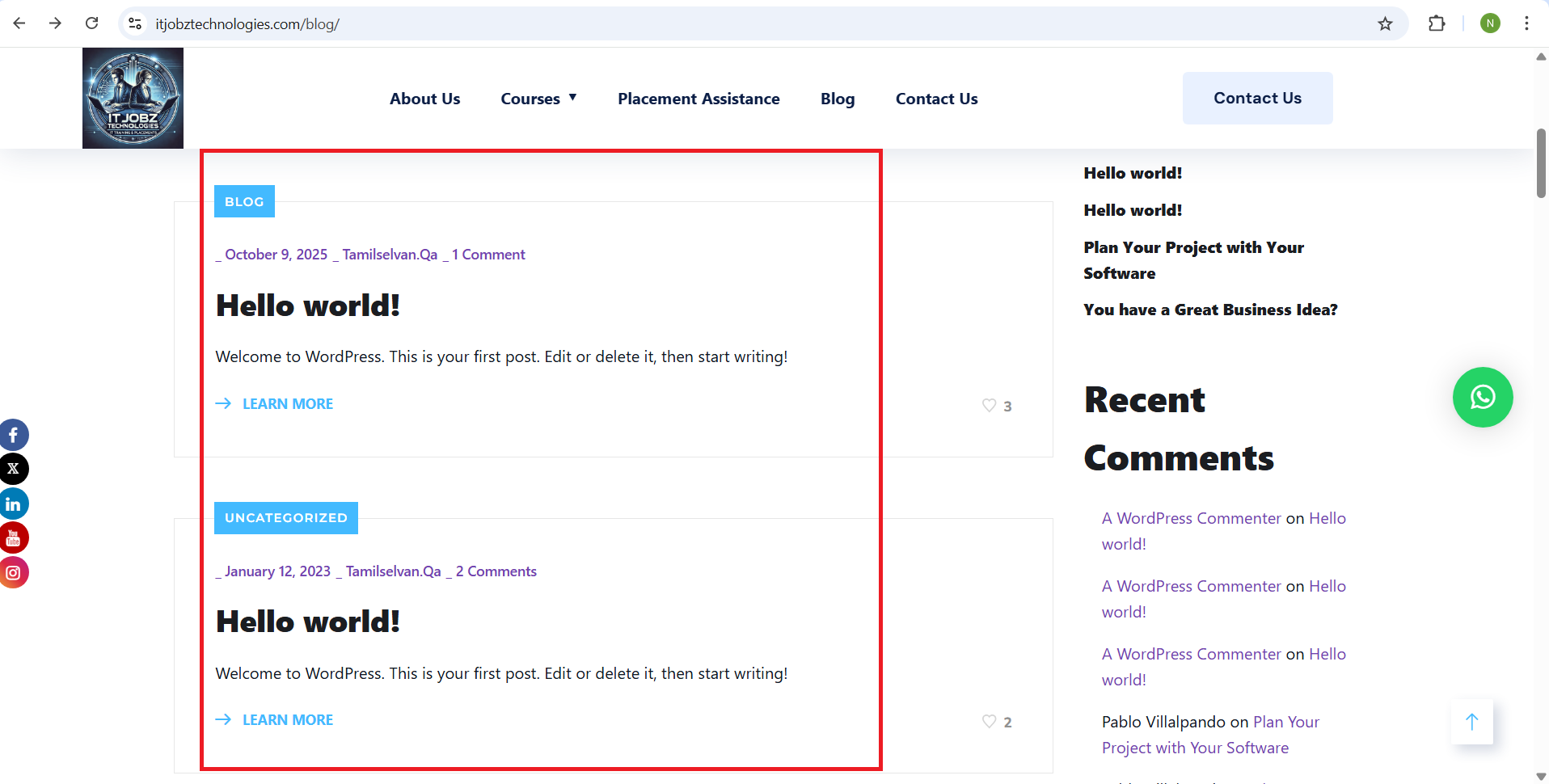Click the Instagram sidebar icon
This screenshot has width=1549, height=784.
14,572
